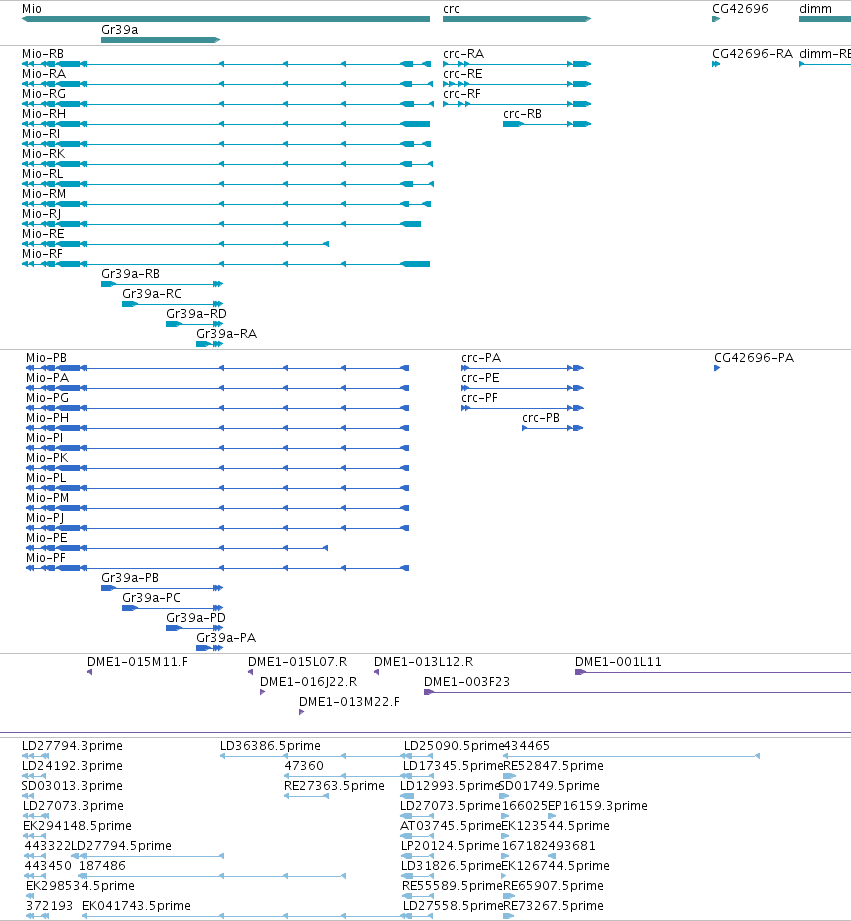Select protein crc-PE

(480, 378)
